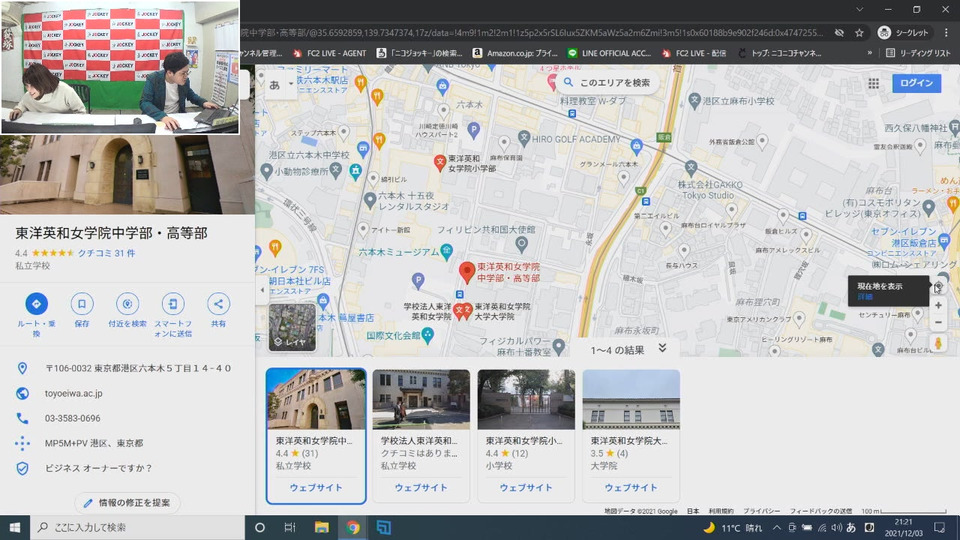Click the Chrome taskbar icon

[353, 527]
